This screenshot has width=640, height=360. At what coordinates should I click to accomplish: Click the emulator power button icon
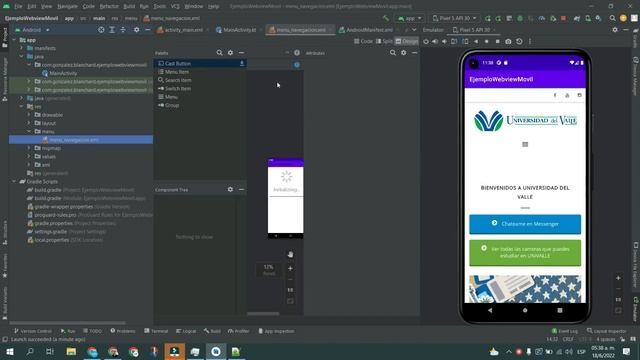pyautogui.click(x=426, y=41)
